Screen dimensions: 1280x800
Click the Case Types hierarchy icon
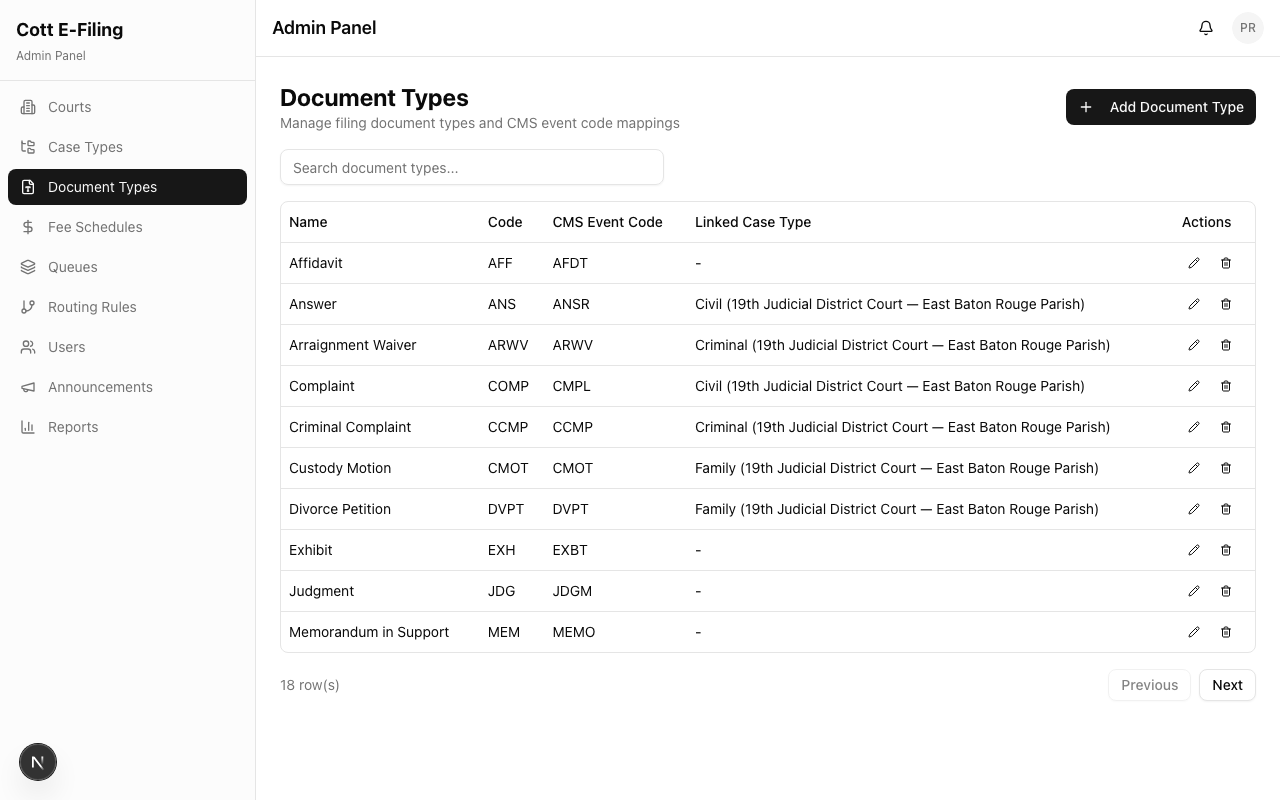tap(28, 147)
